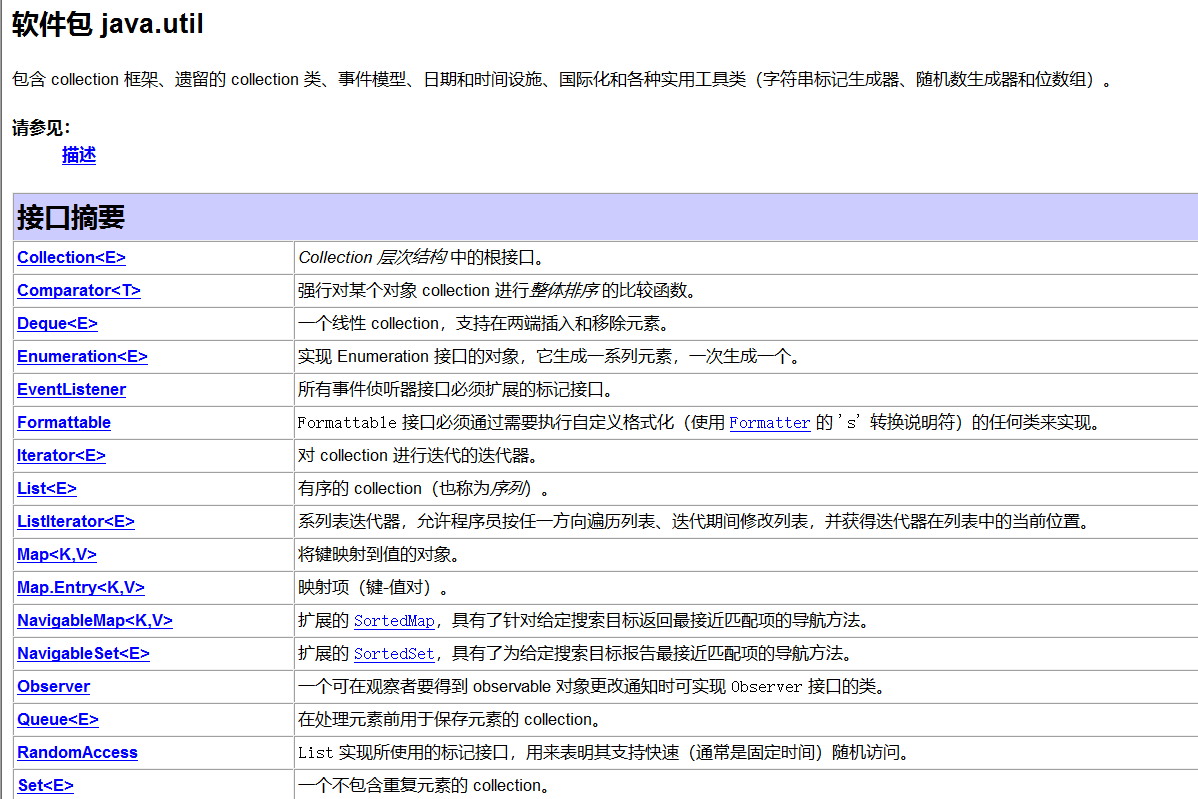
Task: Click the 请参见 label
Action: [x=41, y=128]
